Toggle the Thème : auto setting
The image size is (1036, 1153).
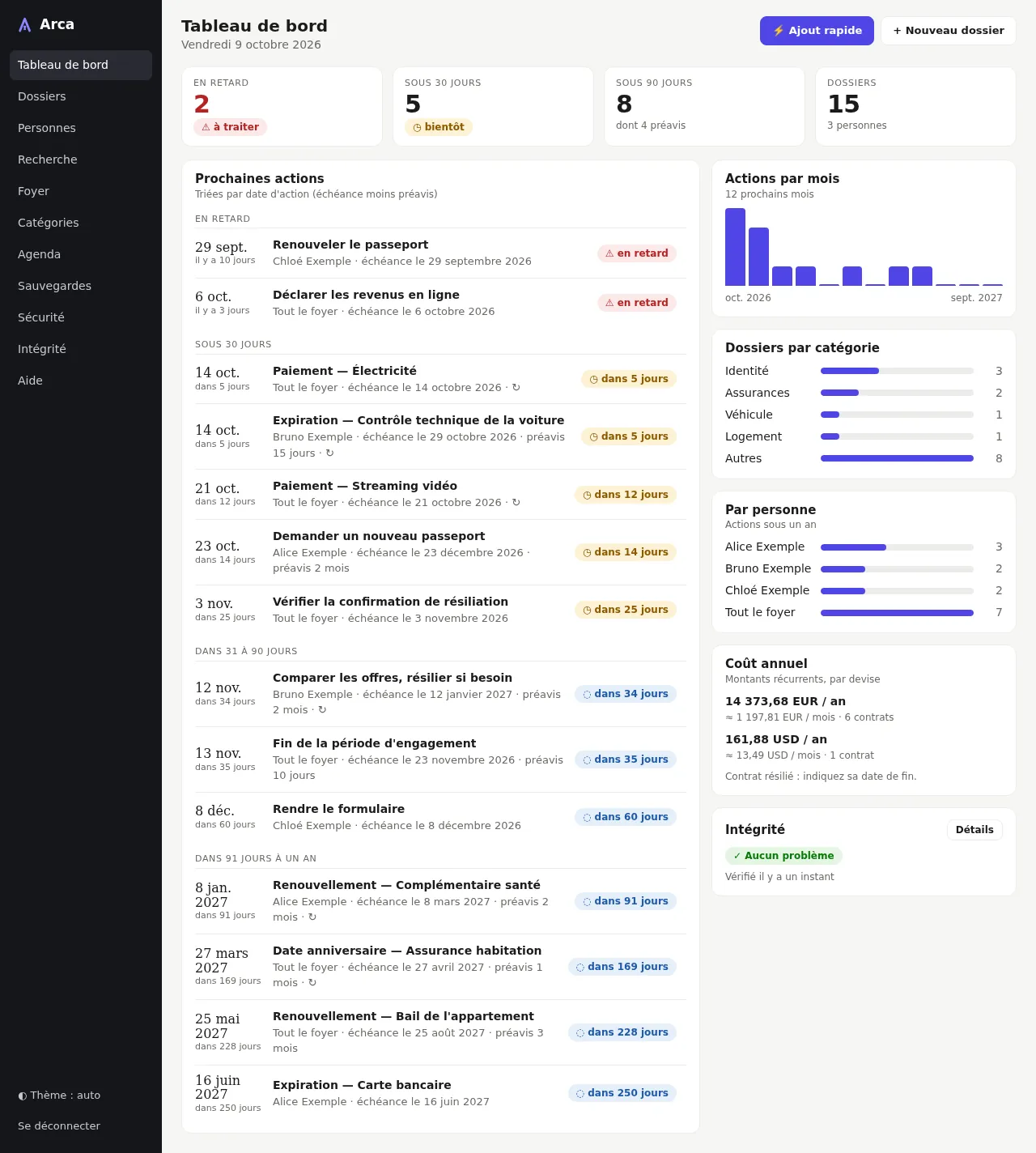(x=81, y=1096)
